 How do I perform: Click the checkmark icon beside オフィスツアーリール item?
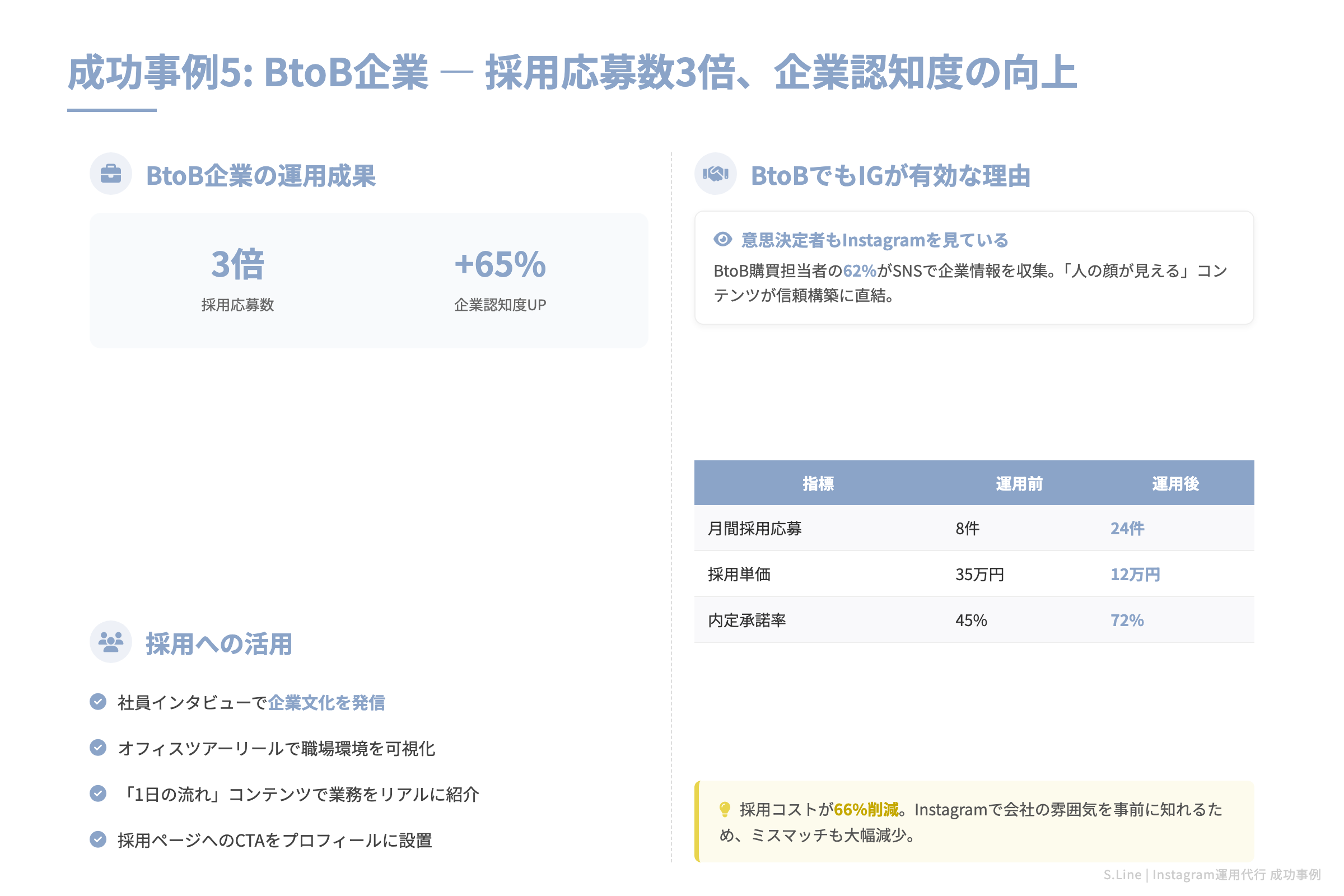click(99, 748)
